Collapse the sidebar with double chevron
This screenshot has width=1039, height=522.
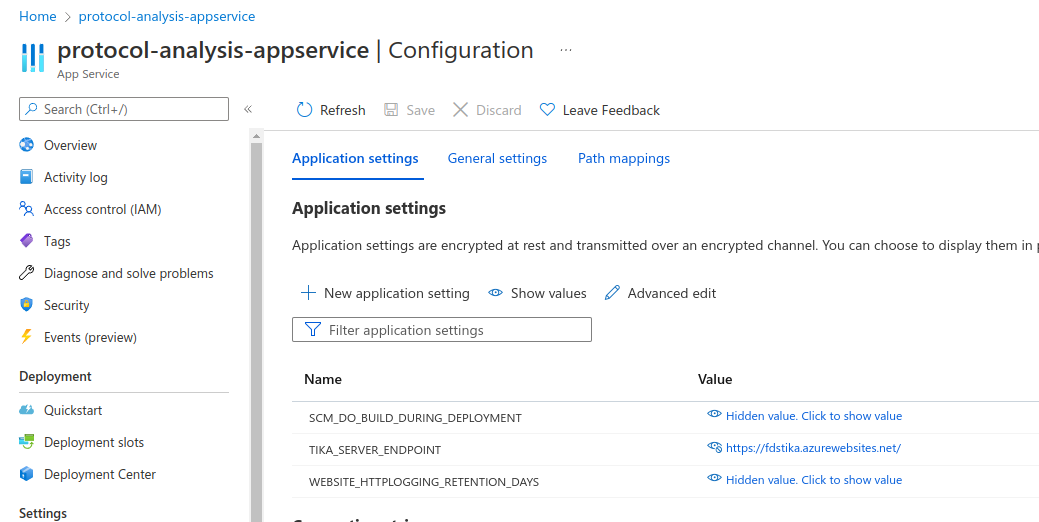pyautogui.click(x=248, y=109)
